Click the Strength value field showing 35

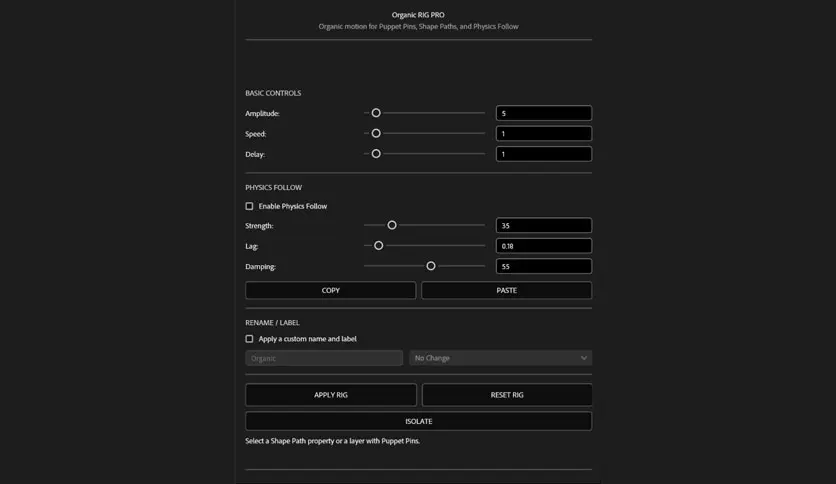[x=544, y=225]
